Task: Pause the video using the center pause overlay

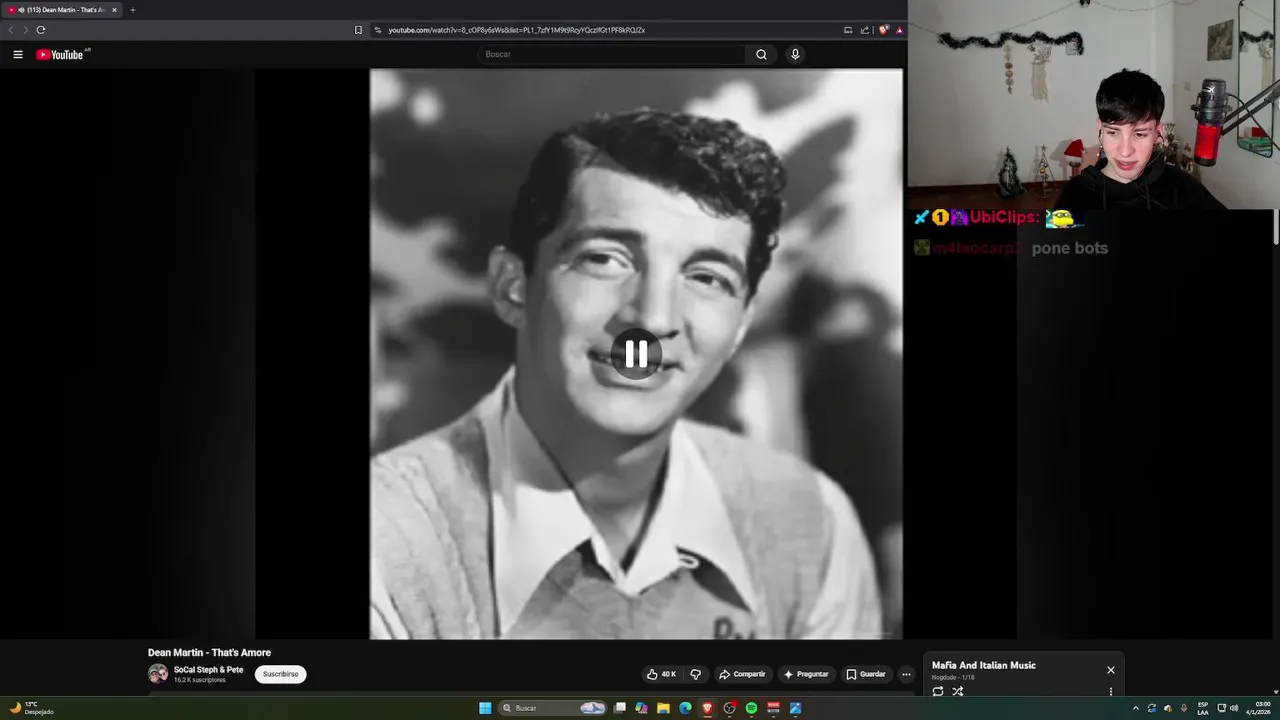Action: click(x=636, y=354)
